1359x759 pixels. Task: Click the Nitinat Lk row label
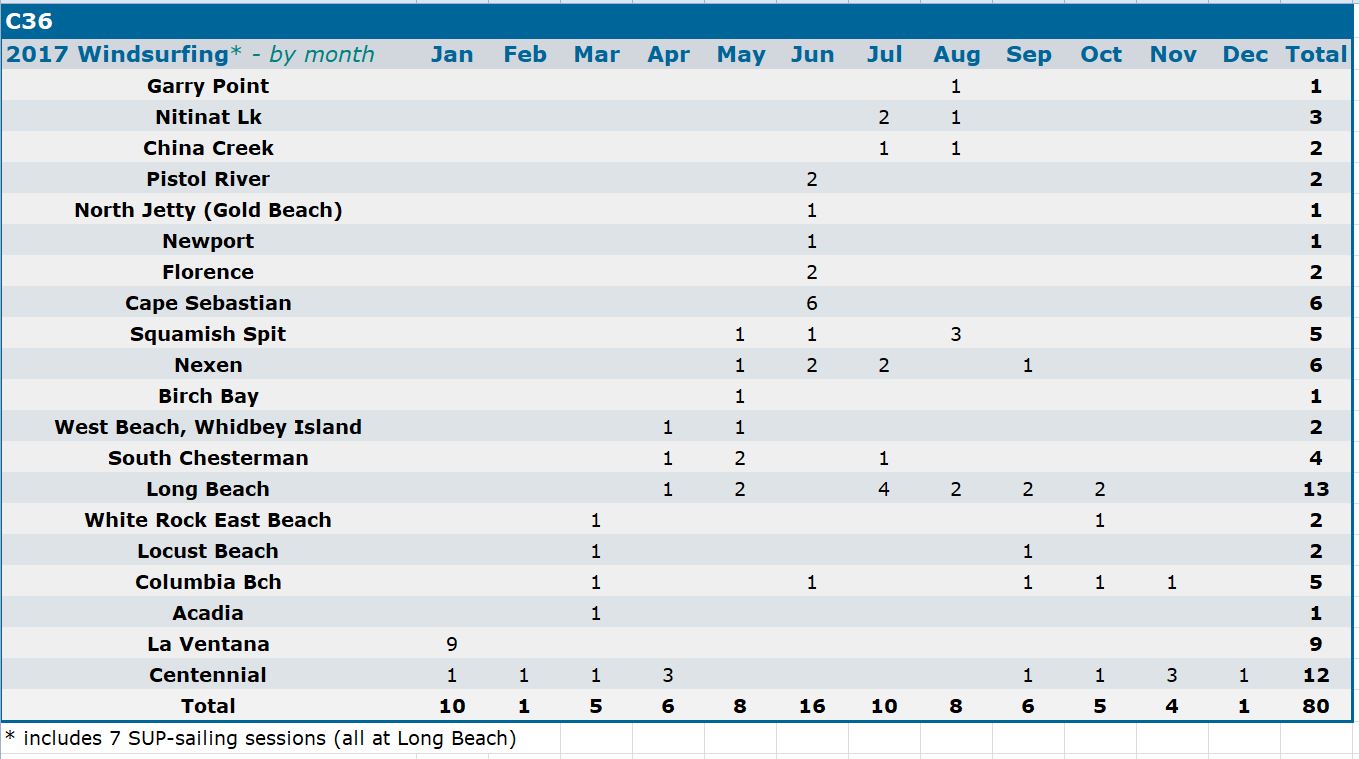coord(208,117)
